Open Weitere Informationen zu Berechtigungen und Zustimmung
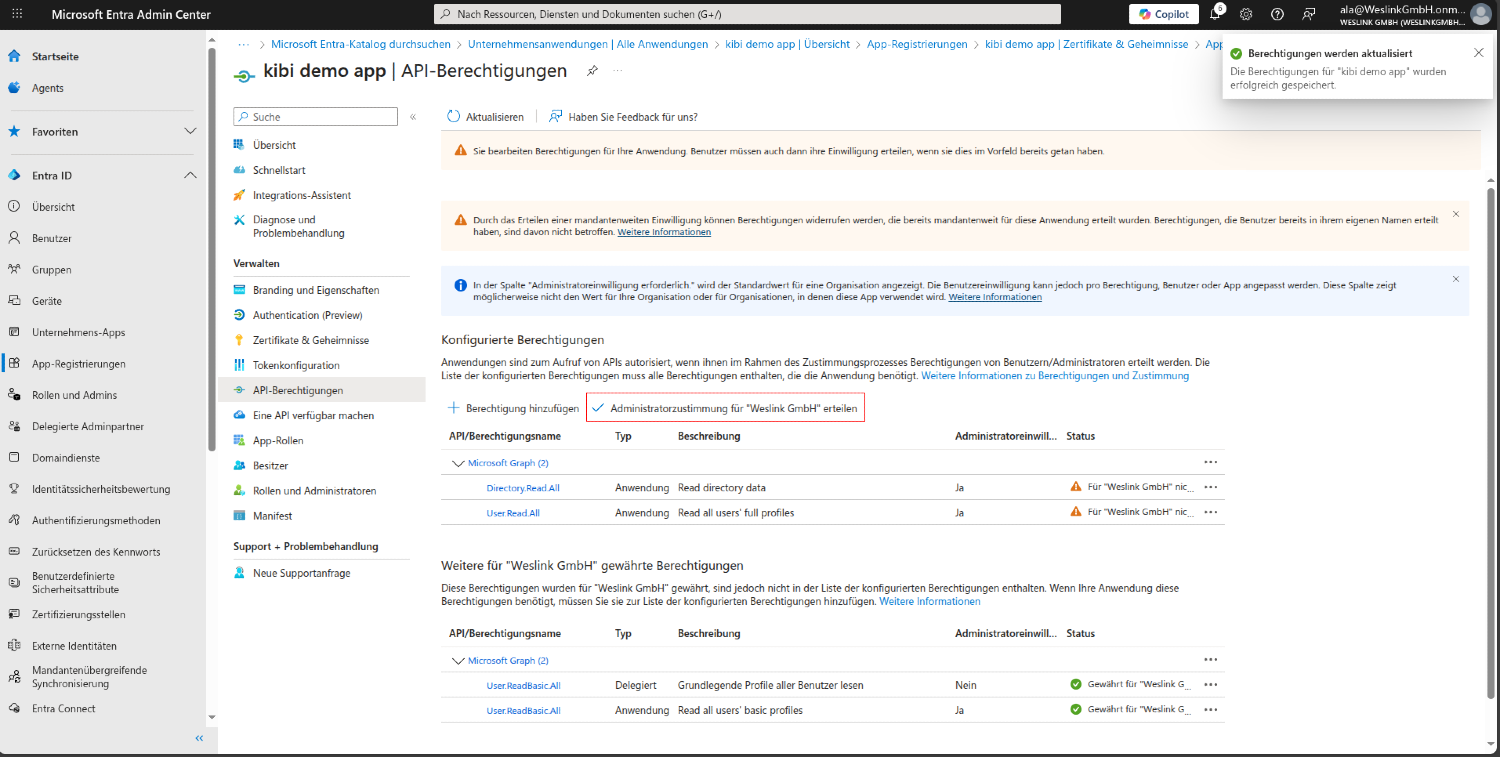The width and height of the screenshot is (1500, 757). 1055,376
